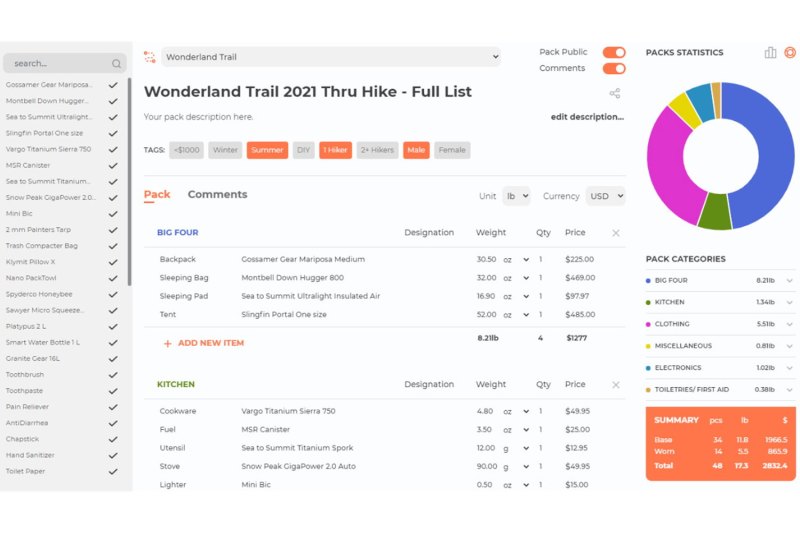This screenshot has width=800, height=533.
Task: Switch to donut chart statistics view
Action: click(790, 53)
